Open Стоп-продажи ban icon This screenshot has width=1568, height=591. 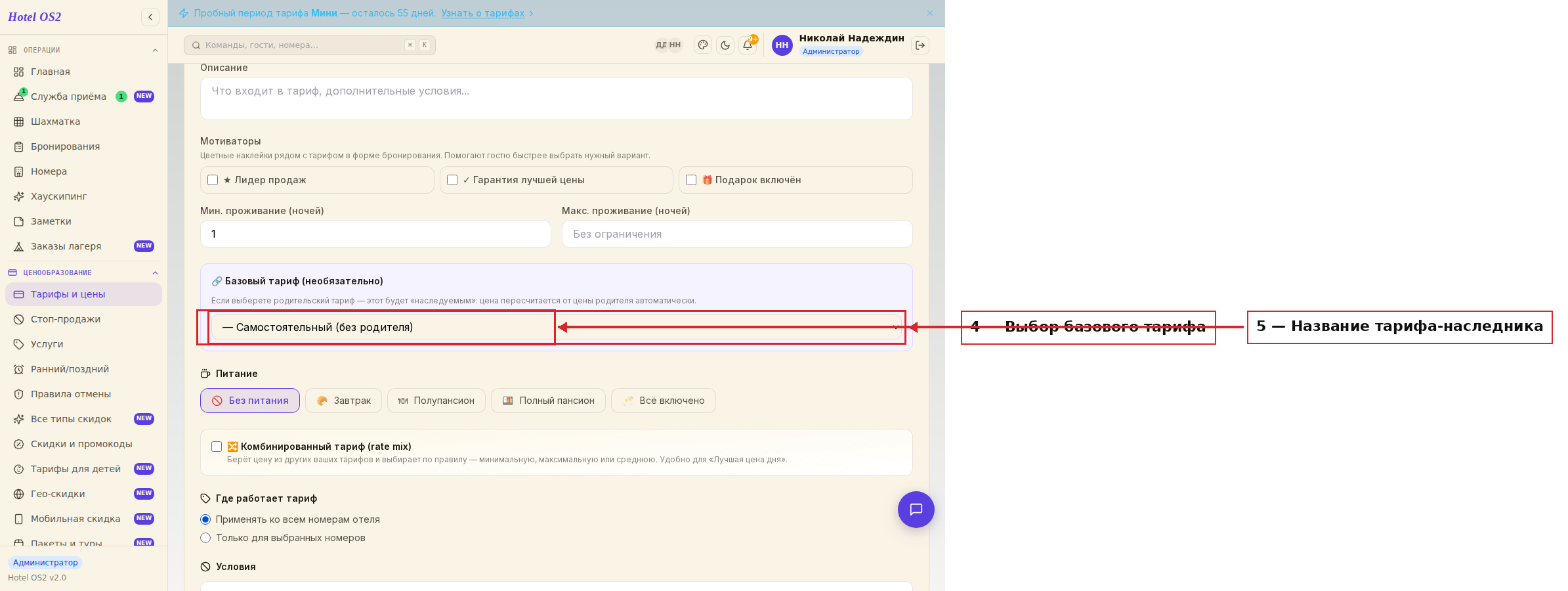[19, 319]
